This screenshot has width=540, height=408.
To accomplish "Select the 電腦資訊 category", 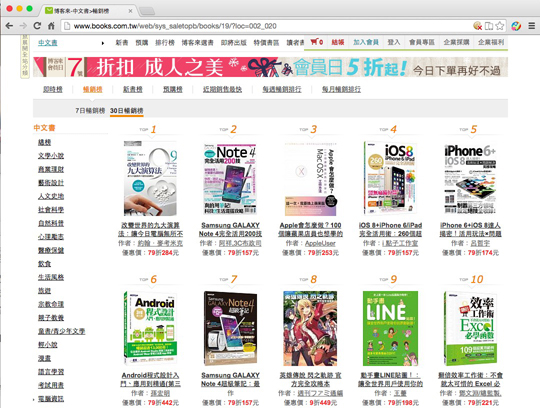I will [51, 399].
